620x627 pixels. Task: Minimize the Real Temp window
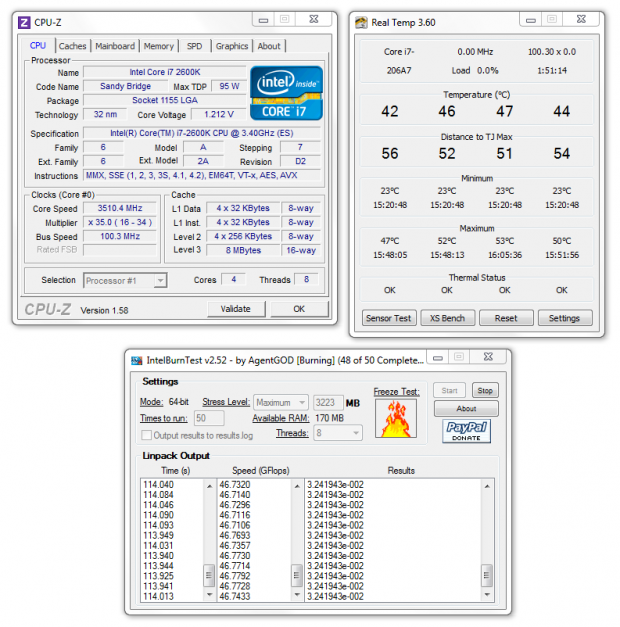tap(530, 19)
